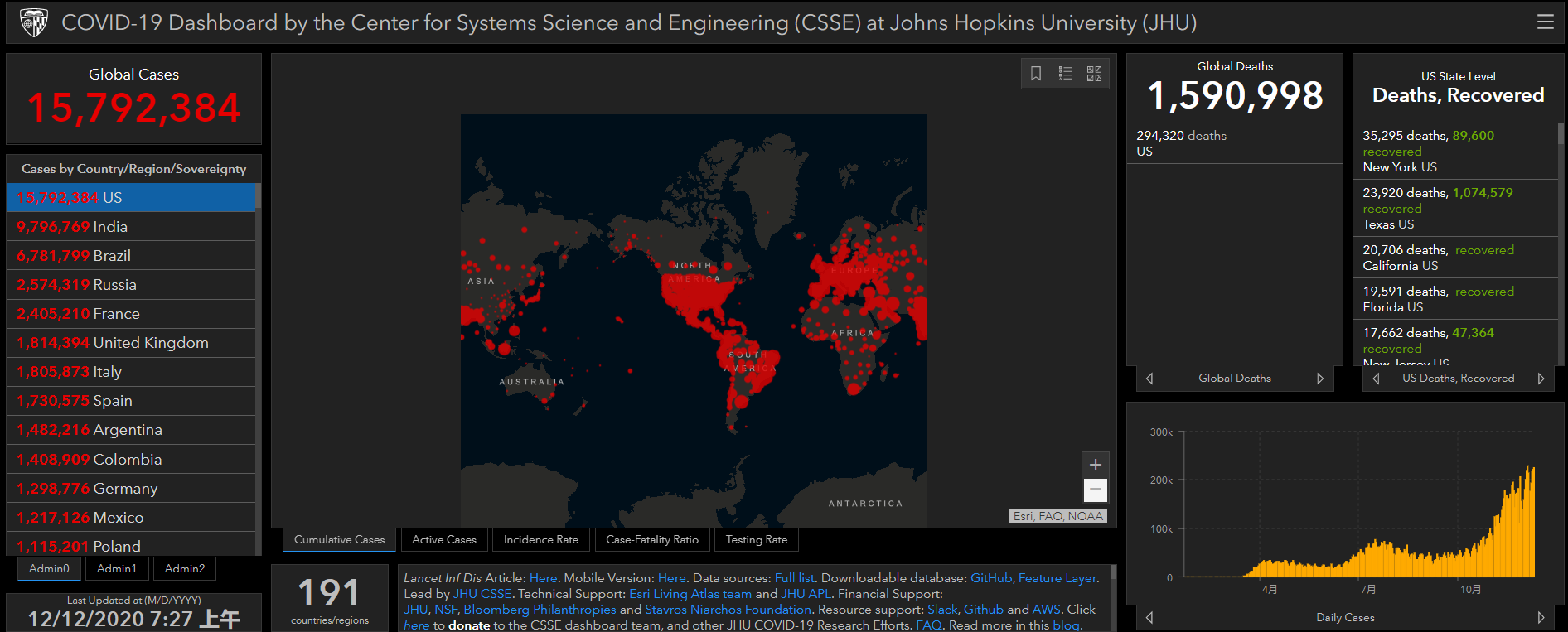Select Italy in the cases list
This screenshot has height=632, width=1568.
(131, 372)
